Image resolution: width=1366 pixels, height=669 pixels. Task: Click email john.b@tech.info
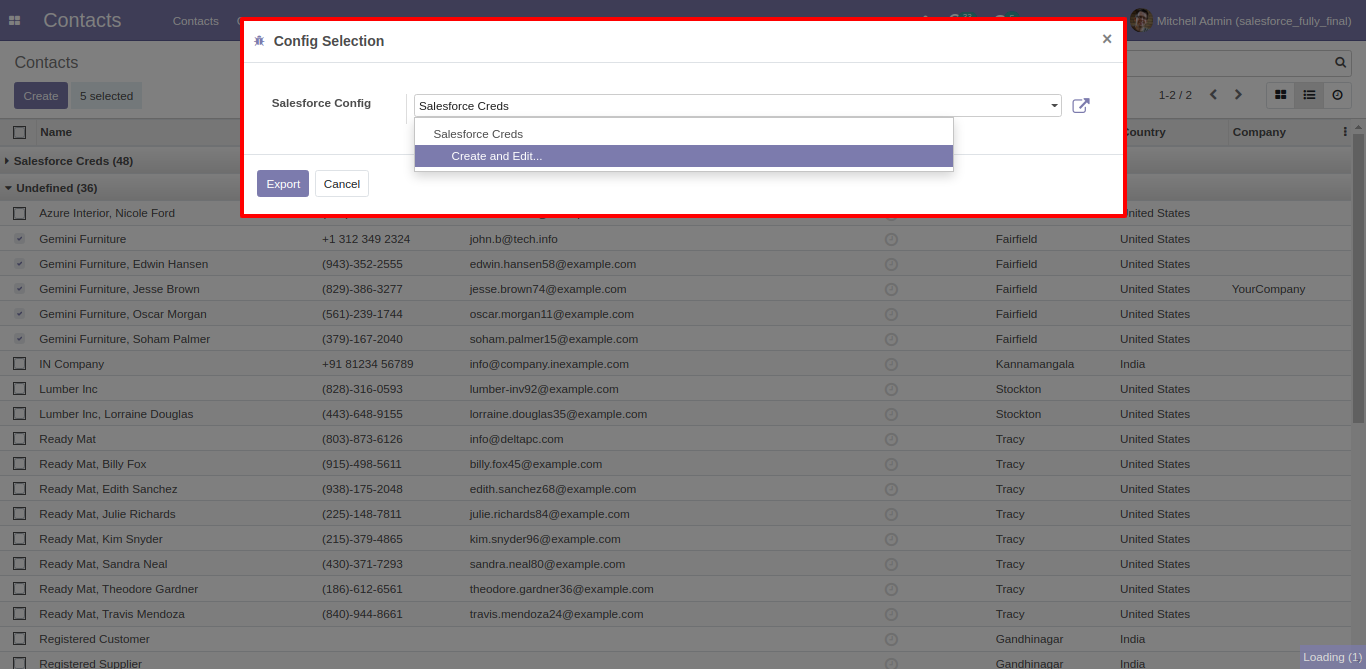(514, 239)
